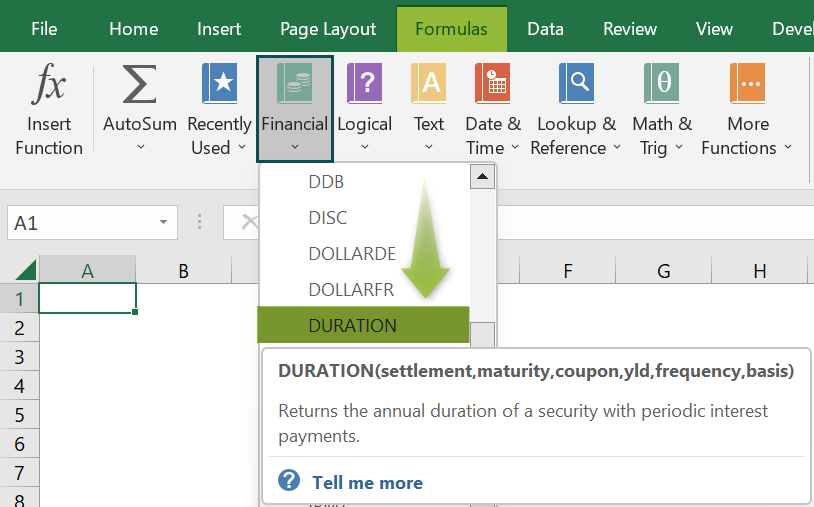
Task: Click the Financial functions book icon
Action: click(x=294, y=83)
